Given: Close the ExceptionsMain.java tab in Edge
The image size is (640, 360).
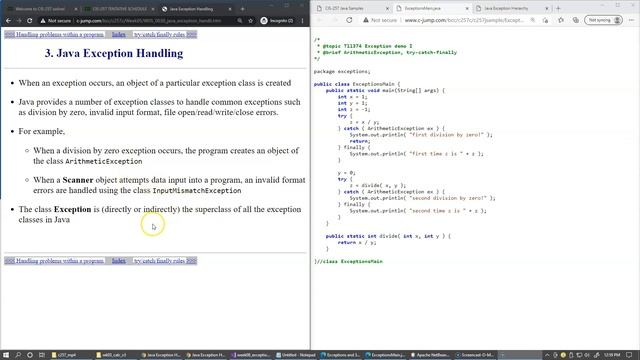Looking at the screenshot, I should click(x=467, y=8).
